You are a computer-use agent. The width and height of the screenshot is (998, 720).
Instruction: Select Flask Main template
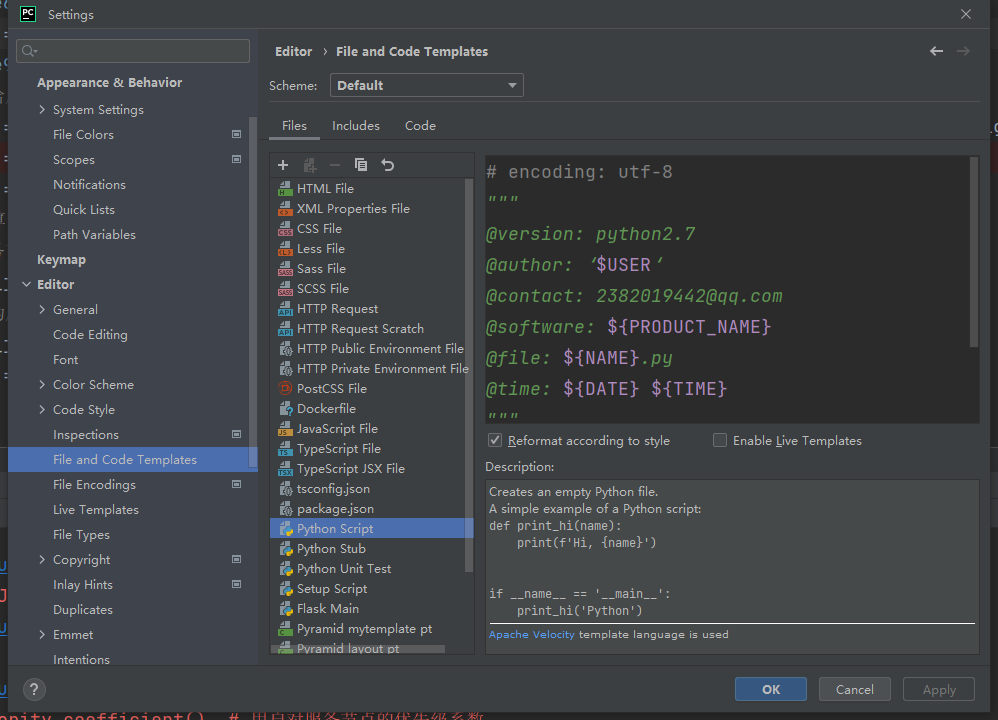coord(372,609)
